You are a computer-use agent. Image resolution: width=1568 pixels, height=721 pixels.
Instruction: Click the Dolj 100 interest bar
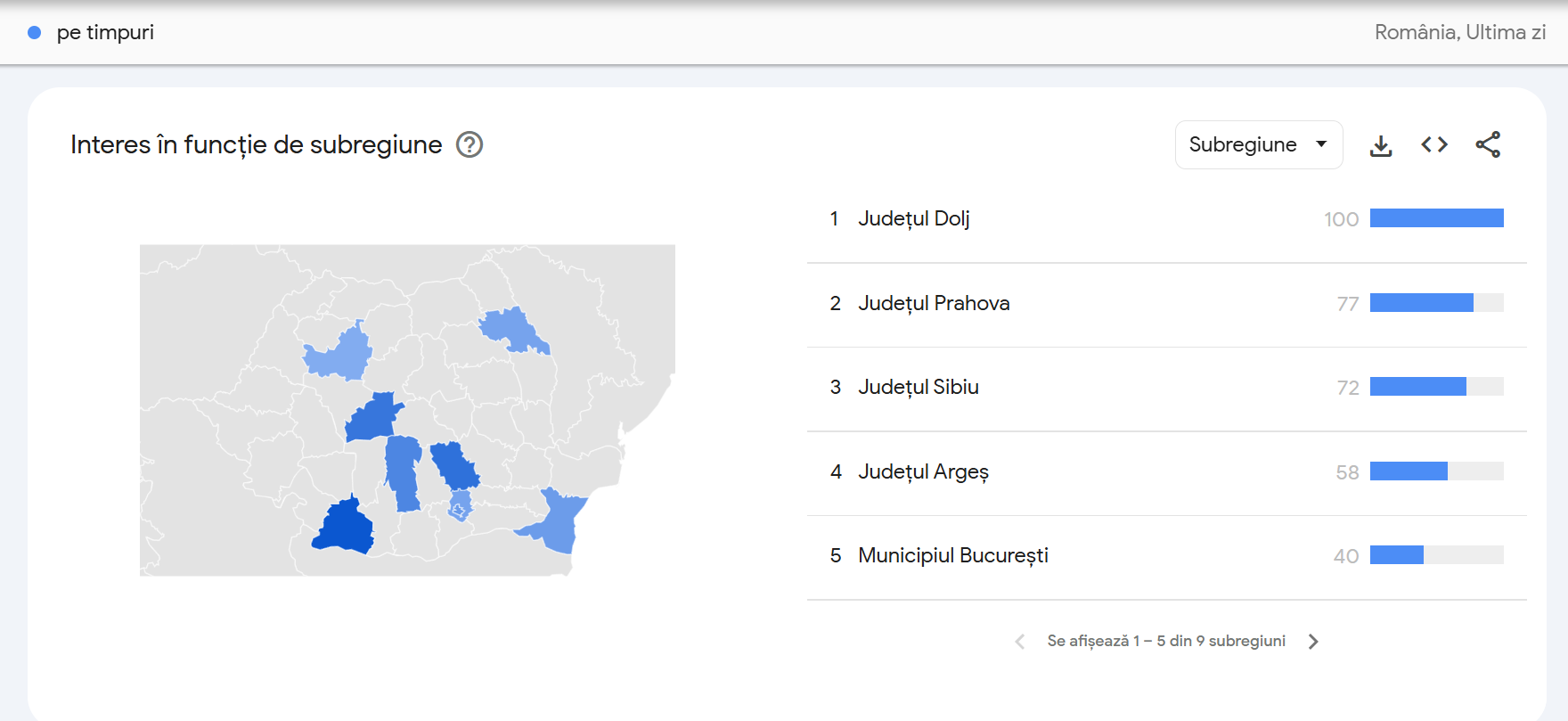point(1436,218)
